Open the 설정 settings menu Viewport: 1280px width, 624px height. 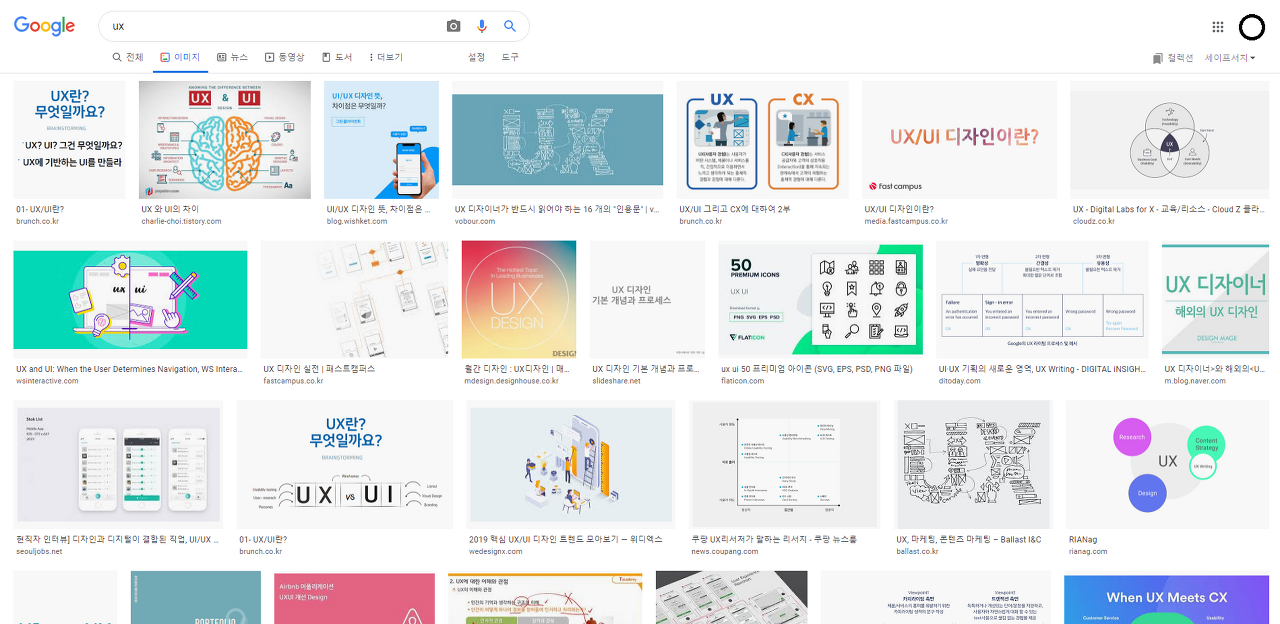click(476, 57)
